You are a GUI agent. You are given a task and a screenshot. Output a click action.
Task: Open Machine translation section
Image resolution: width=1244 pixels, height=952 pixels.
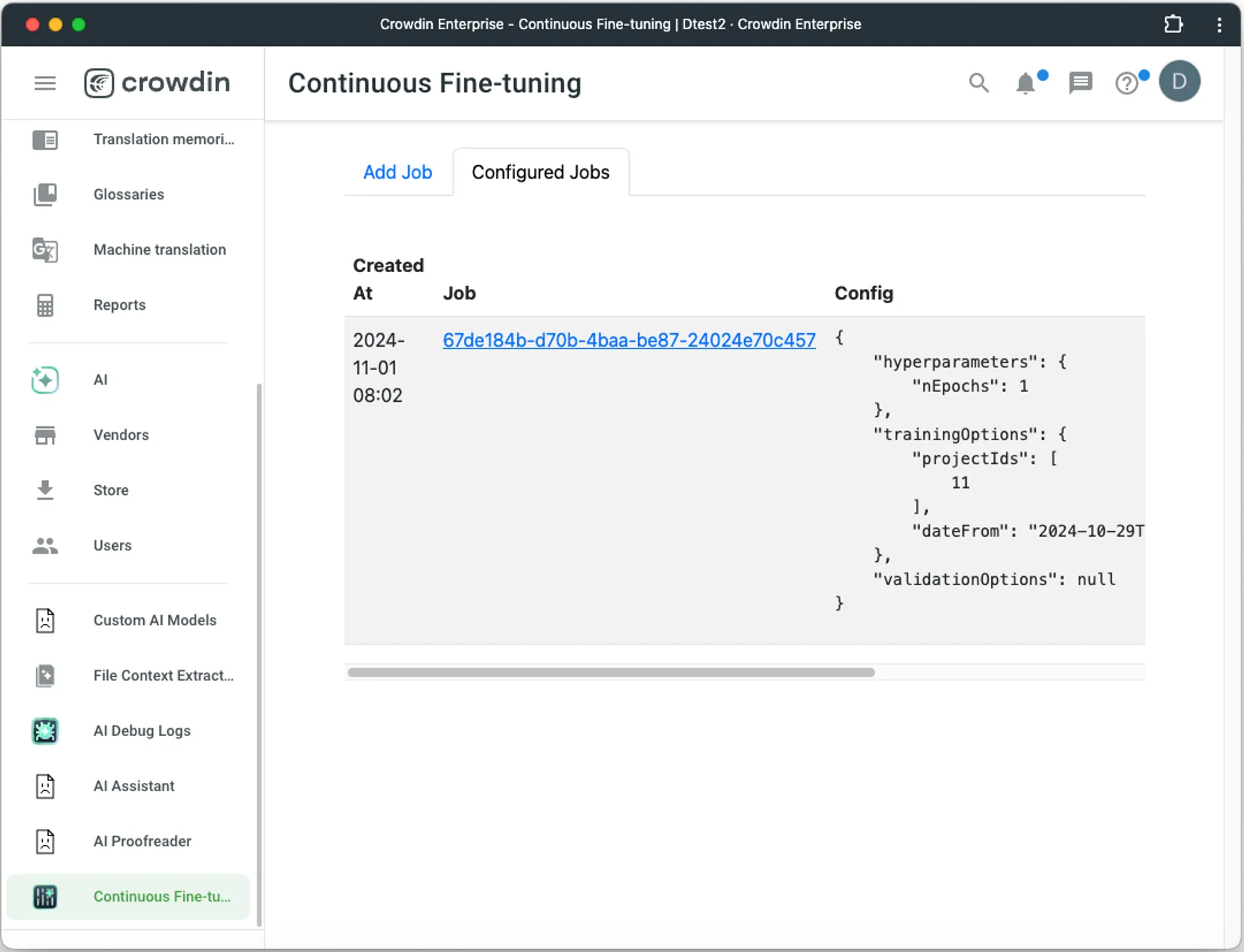click(x=159, y=250)
